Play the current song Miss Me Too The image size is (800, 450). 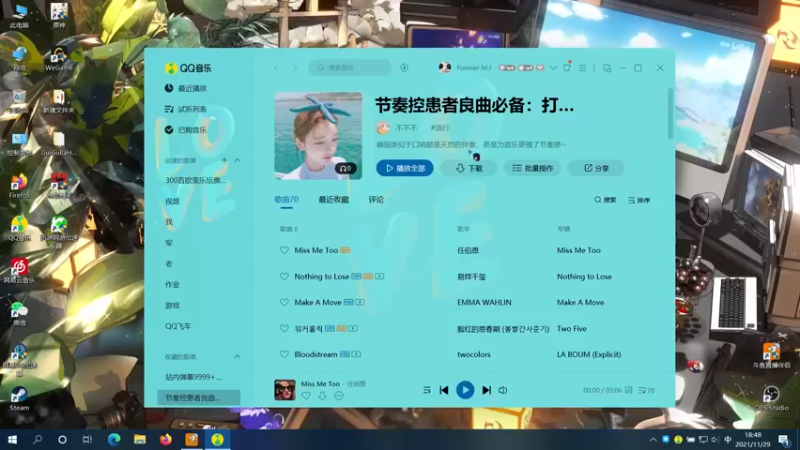[x=465, y=390]
